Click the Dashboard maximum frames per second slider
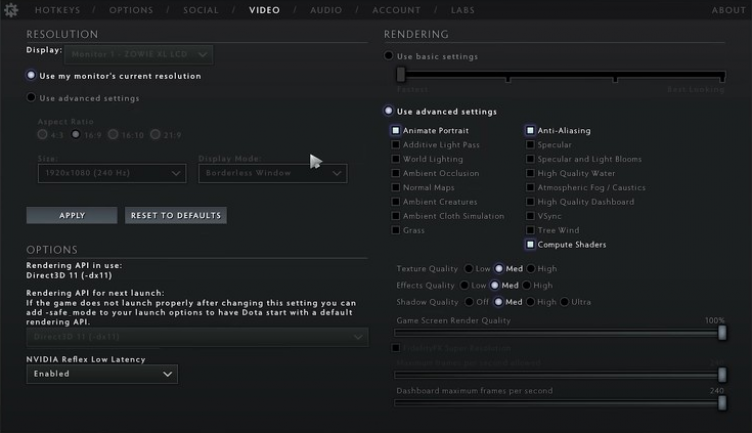Screen dimensions: 752x433 click(559, 403)
